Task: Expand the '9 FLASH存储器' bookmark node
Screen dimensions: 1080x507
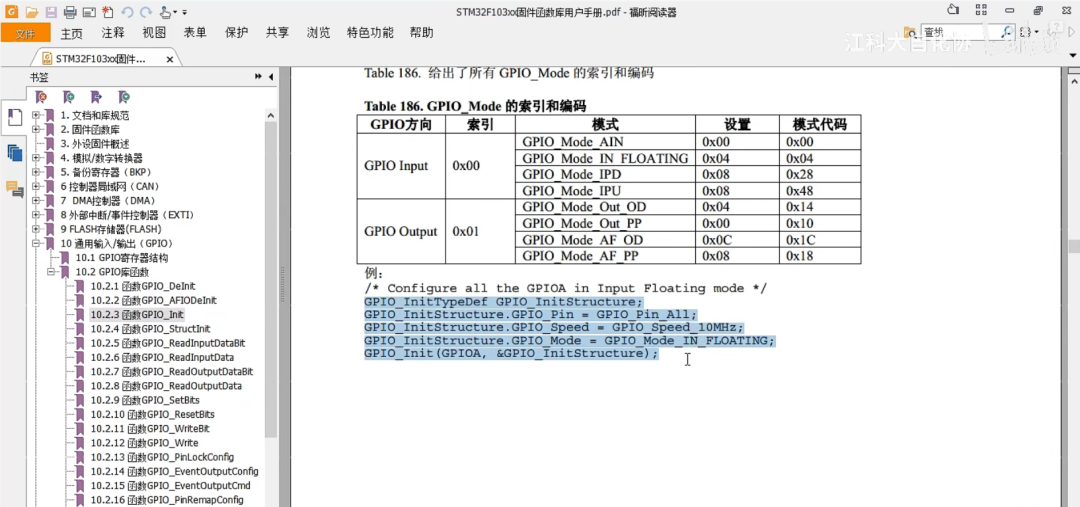Action: [x=35, y=229]
